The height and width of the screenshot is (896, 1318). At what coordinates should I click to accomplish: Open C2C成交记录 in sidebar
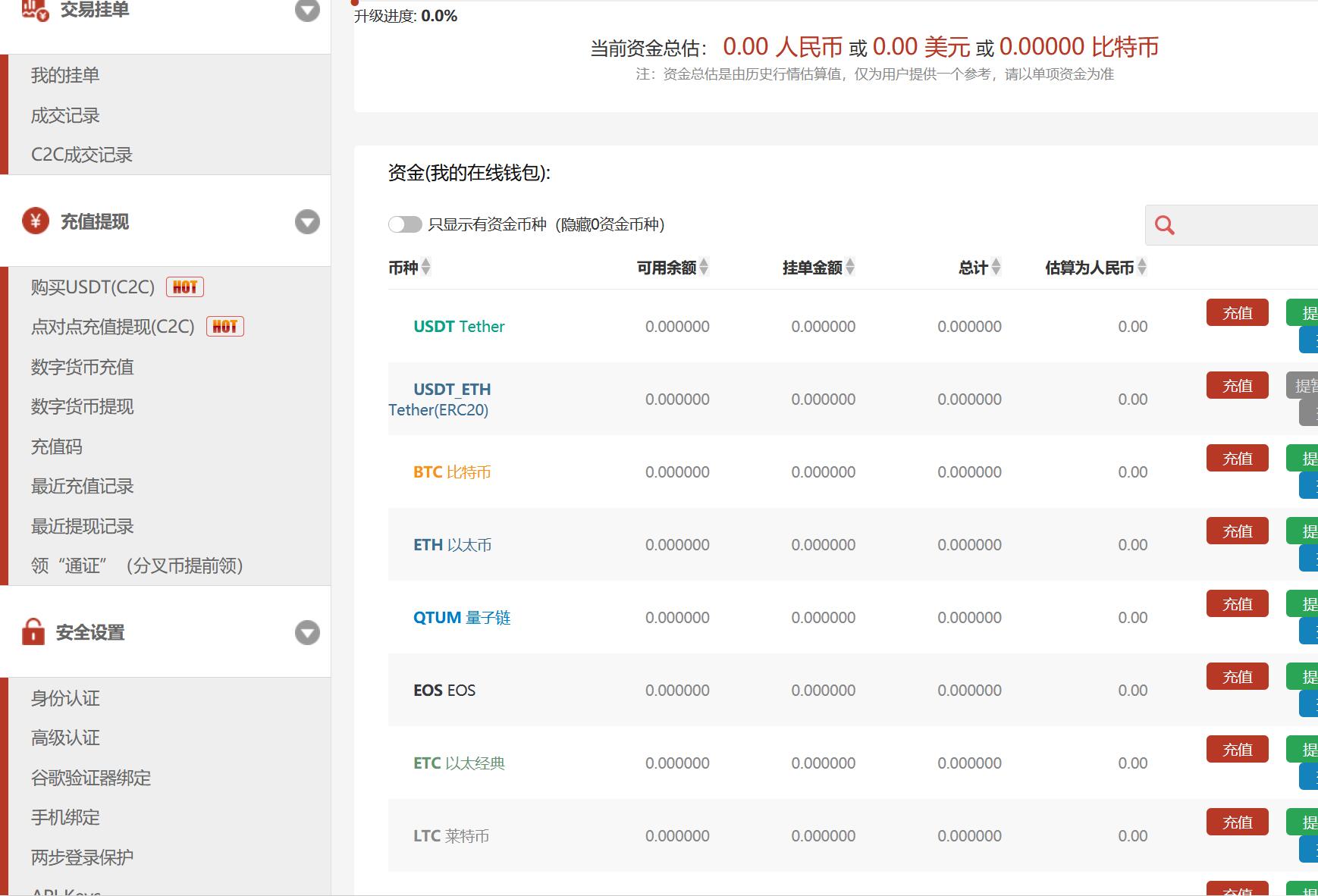point(82,155)
